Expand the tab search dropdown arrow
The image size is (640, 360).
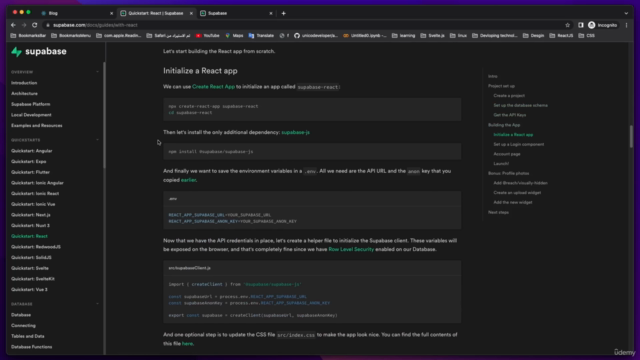tap(626, 13)
